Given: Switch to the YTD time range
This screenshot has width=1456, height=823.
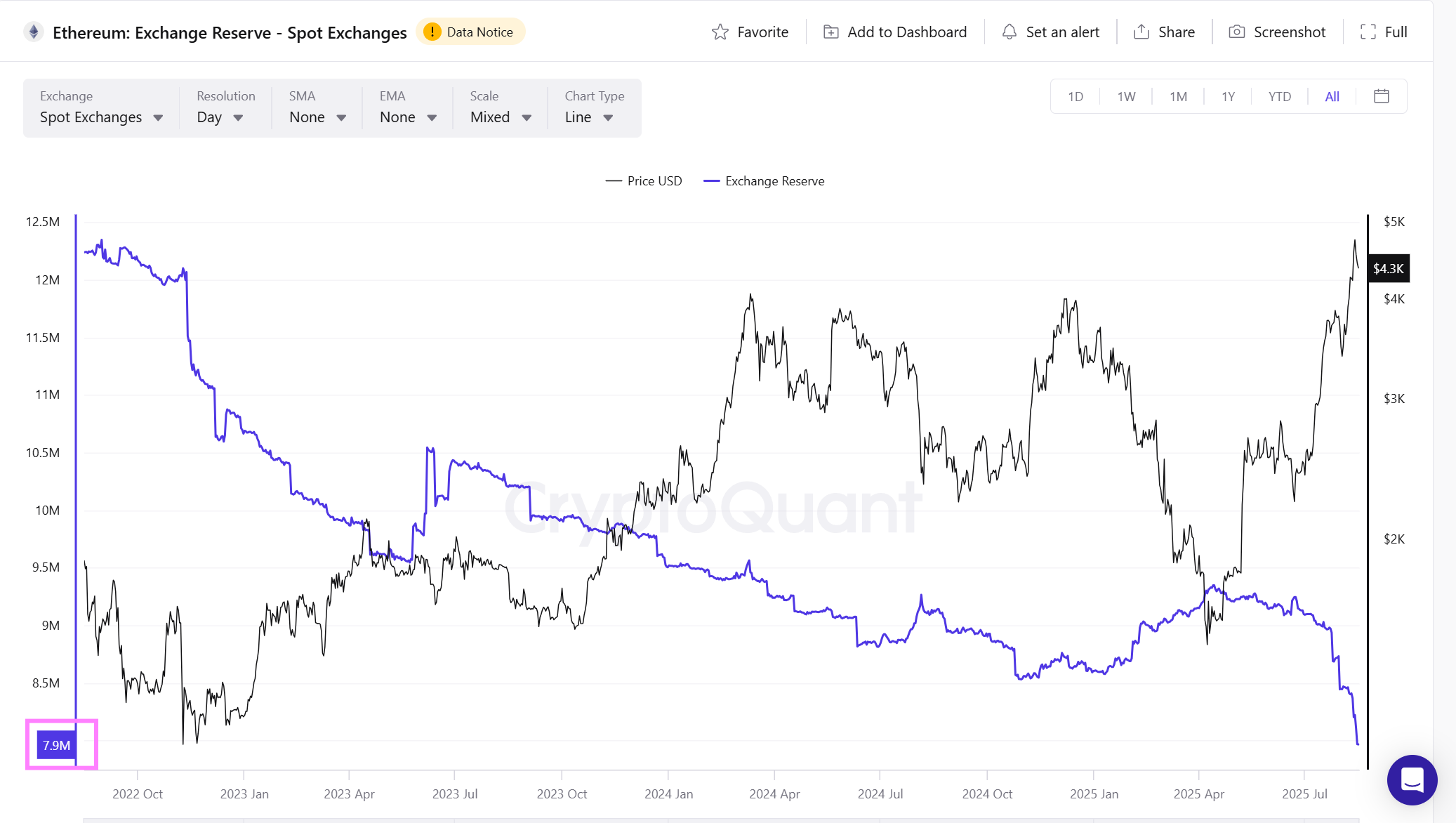Looking at the screenshot, I should (x=1279, y=97).
